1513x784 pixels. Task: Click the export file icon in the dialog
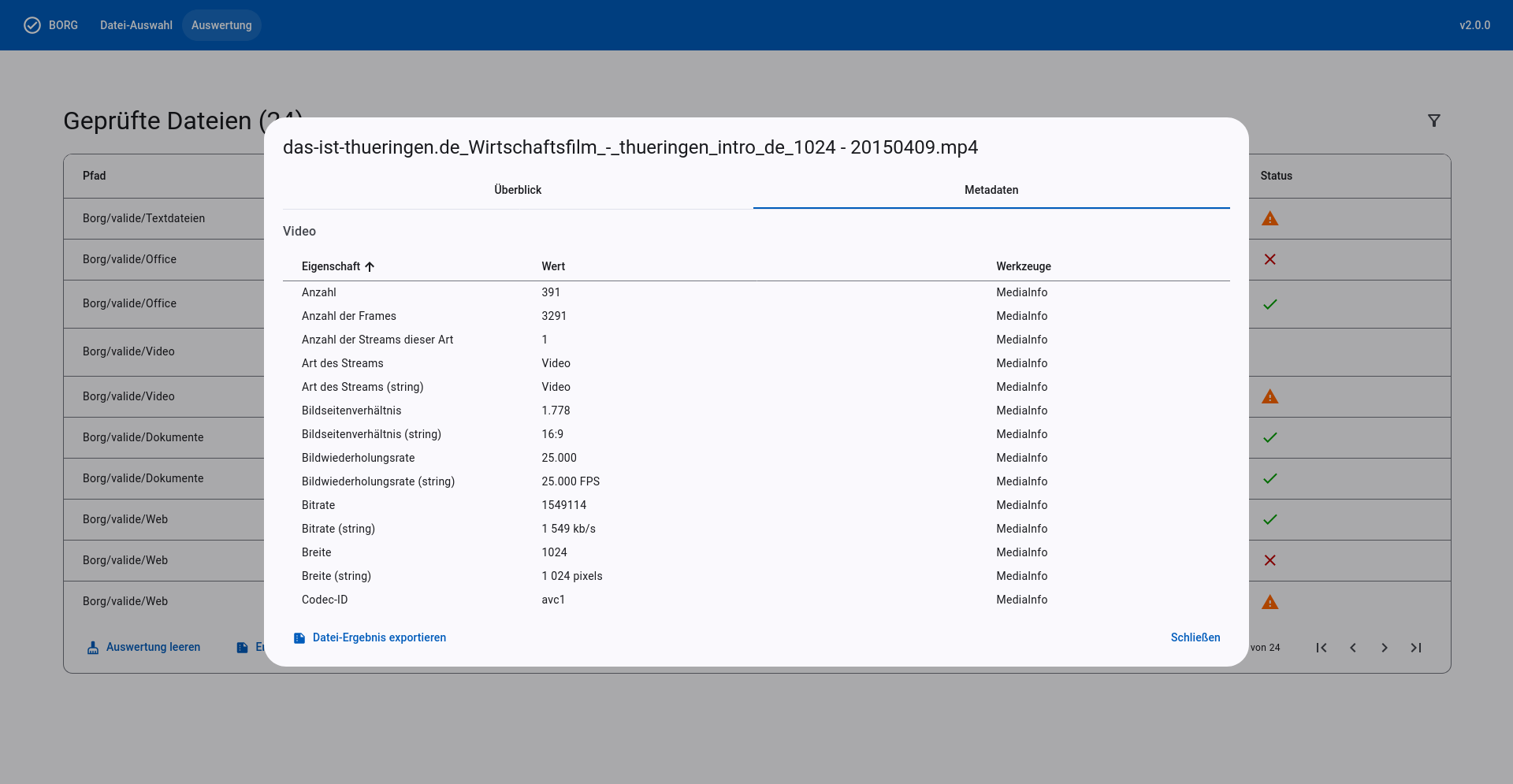pos(299,638)
